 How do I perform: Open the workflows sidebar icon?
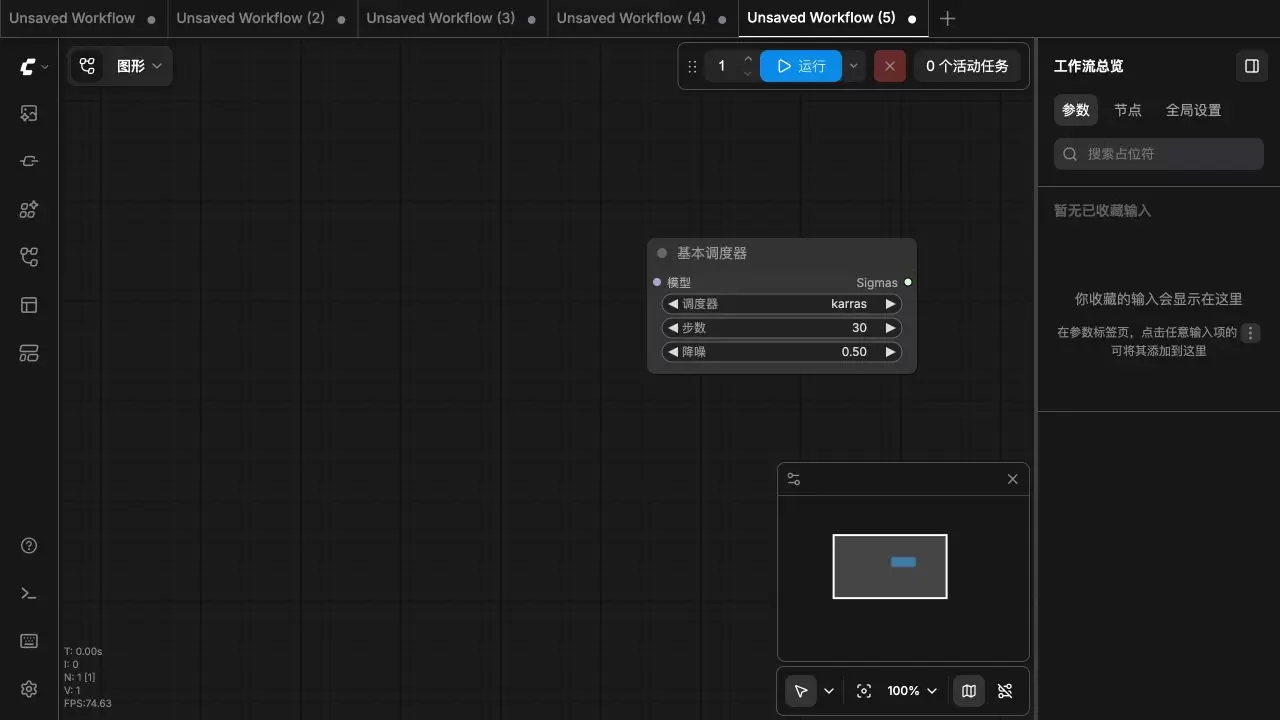coord(29,258)
